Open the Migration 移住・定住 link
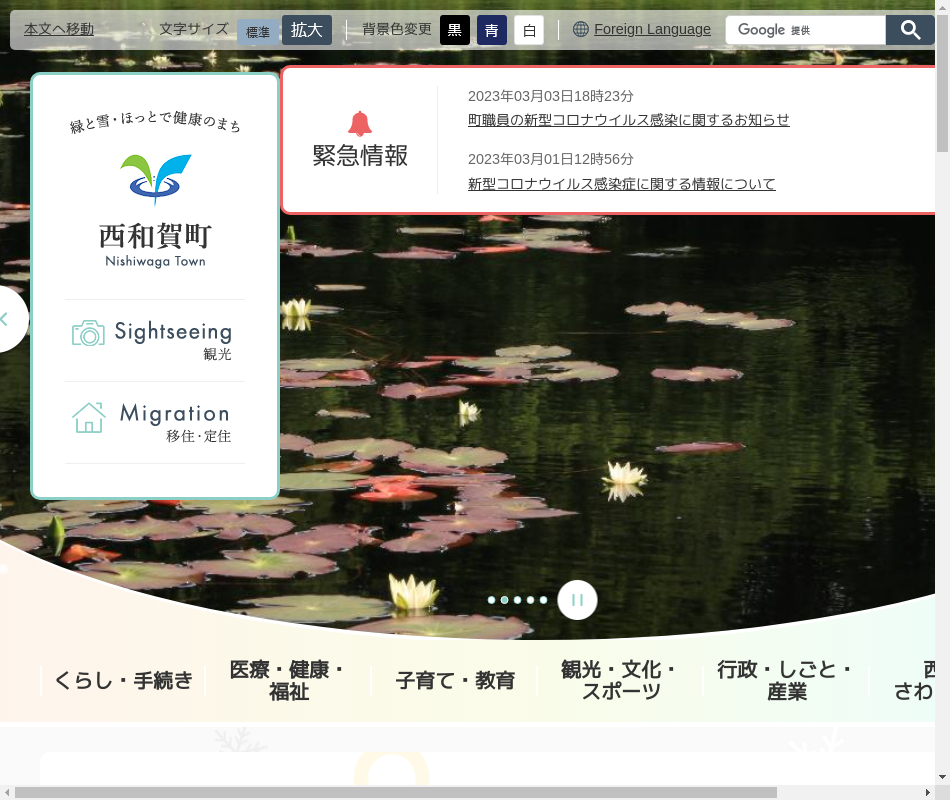 click(154, 422)
